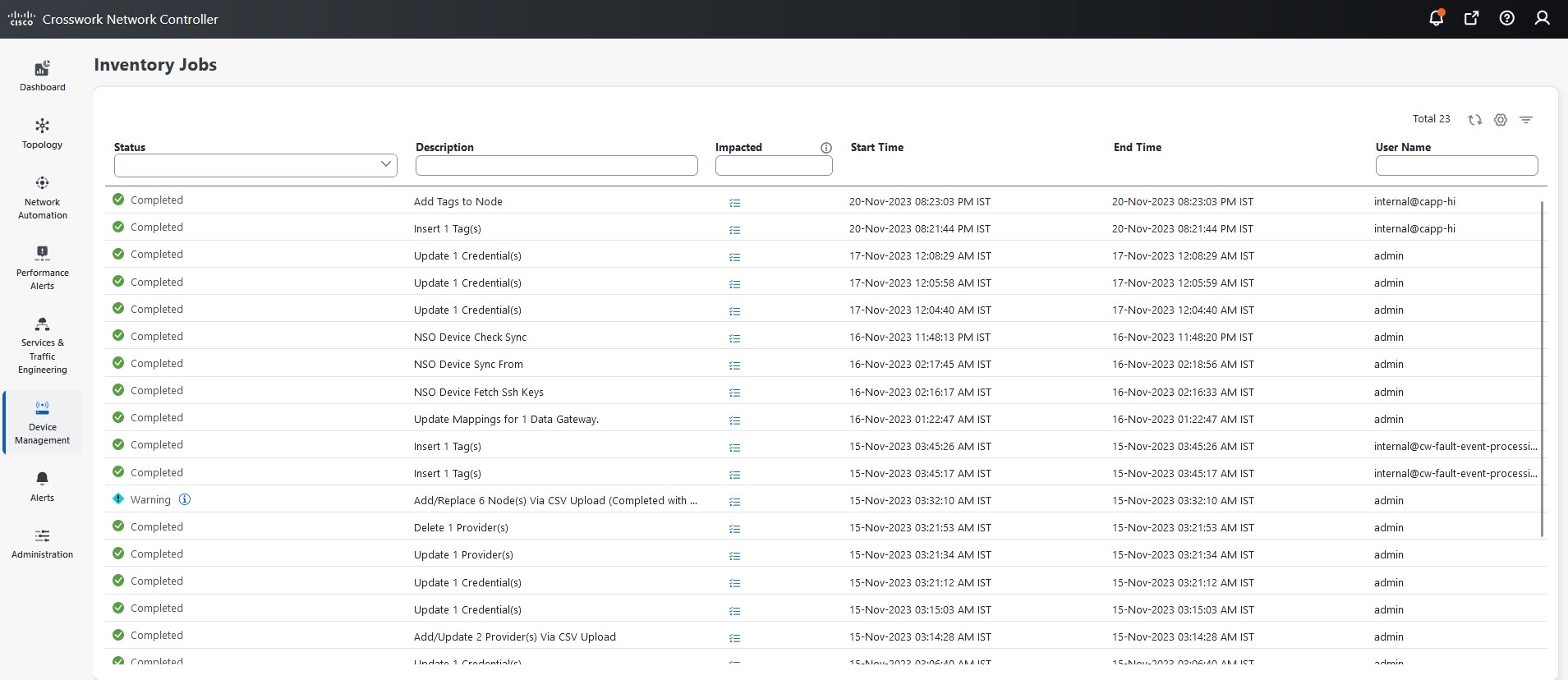The image size is (1568, 680).
Task: Click the table vertical scrollbar
Action: point(1542,370)
